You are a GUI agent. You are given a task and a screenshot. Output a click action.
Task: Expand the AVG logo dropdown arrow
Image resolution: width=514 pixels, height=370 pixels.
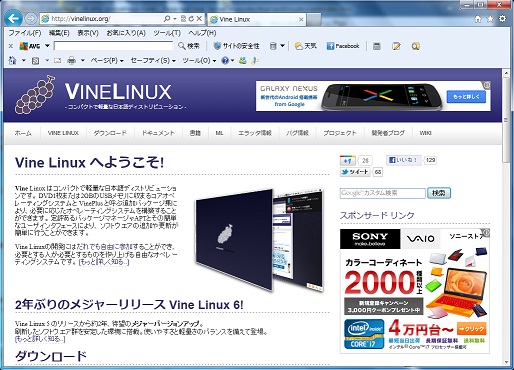(47, 46)
